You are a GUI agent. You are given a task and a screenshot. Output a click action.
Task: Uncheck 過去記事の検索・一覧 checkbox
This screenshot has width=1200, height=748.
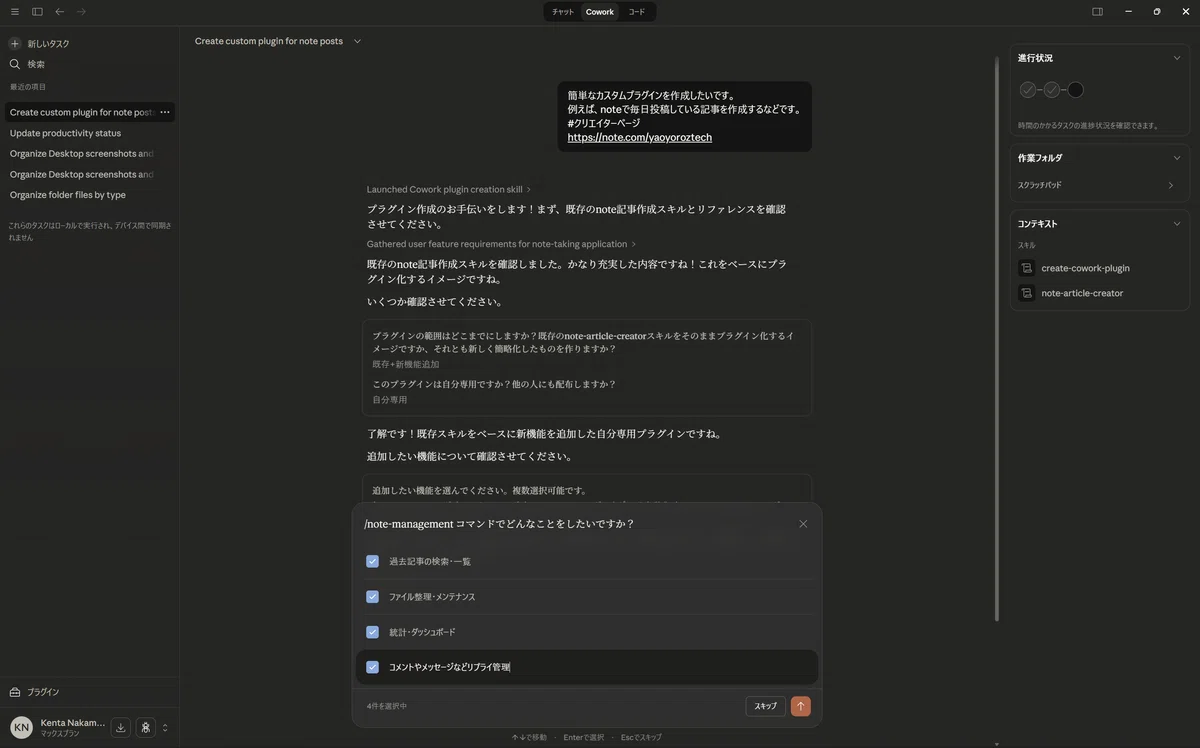tap(372, 561)
